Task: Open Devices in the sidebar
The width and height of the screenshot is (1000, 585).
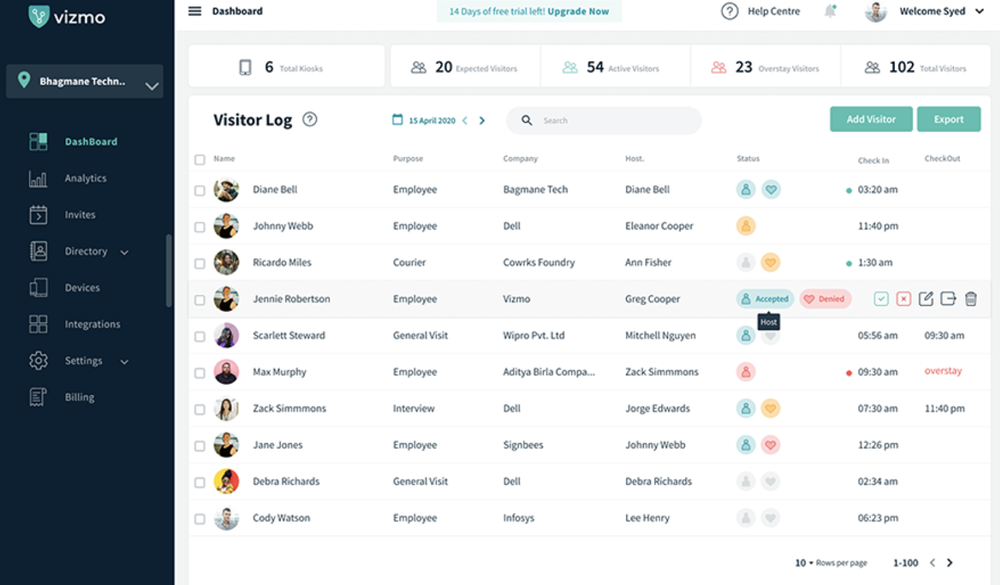Action: (x=64, y=288)
